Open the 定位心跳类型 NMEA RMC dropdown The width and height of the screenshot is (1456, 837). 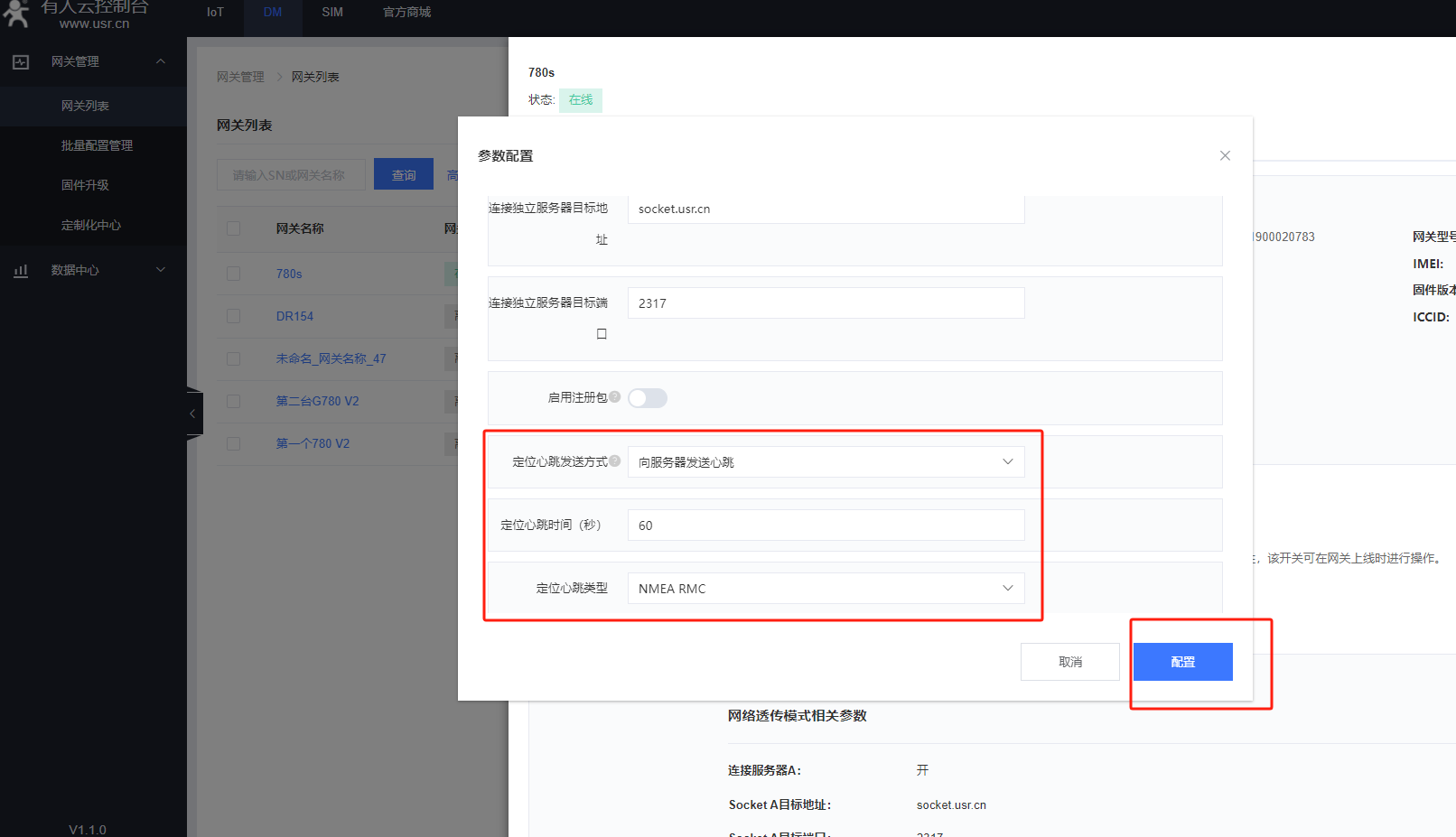coord(826,589)
